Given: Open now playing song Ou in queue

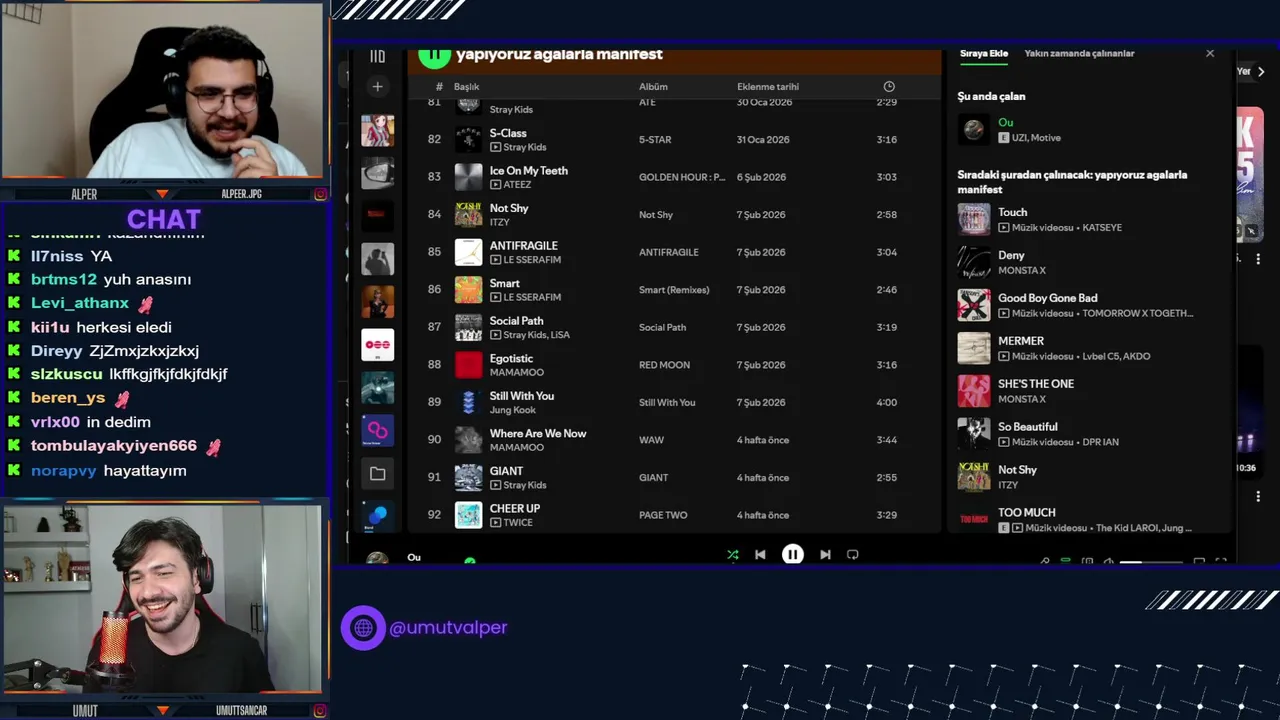Looking at the screenshot, I should (1005, 123).
